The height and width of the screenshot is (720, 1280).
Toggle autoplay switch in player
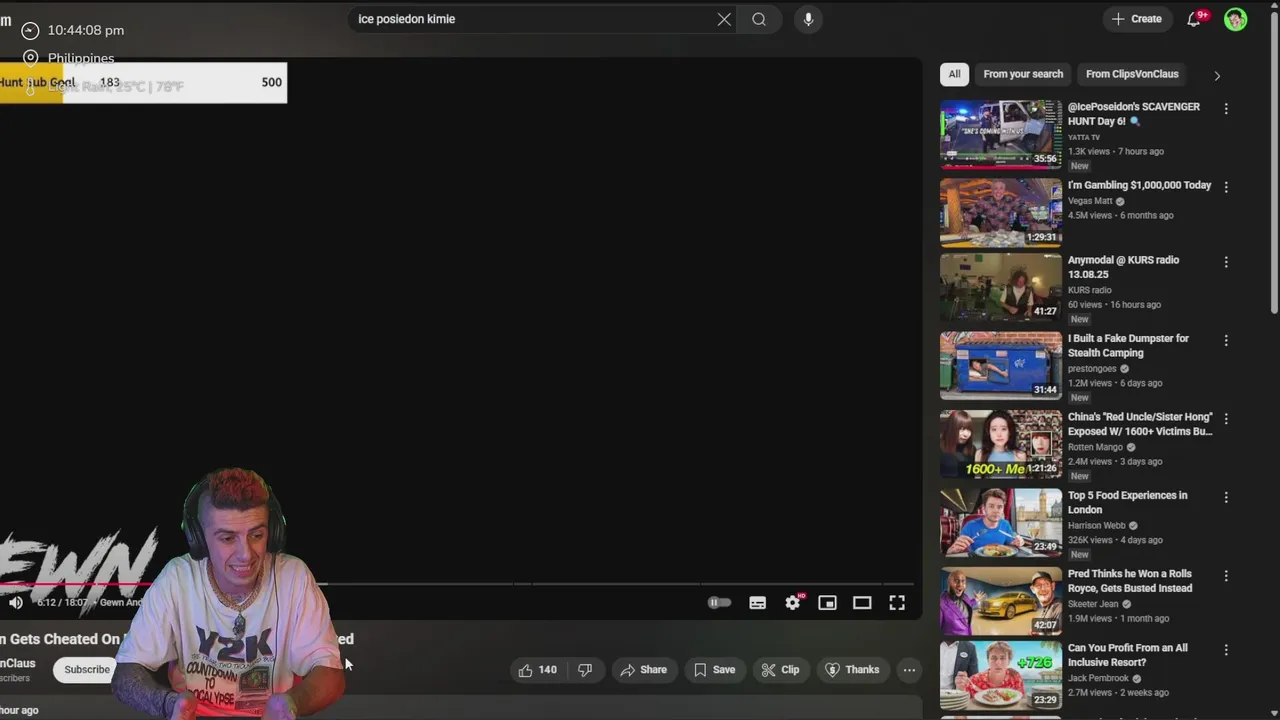pos(719,602)
